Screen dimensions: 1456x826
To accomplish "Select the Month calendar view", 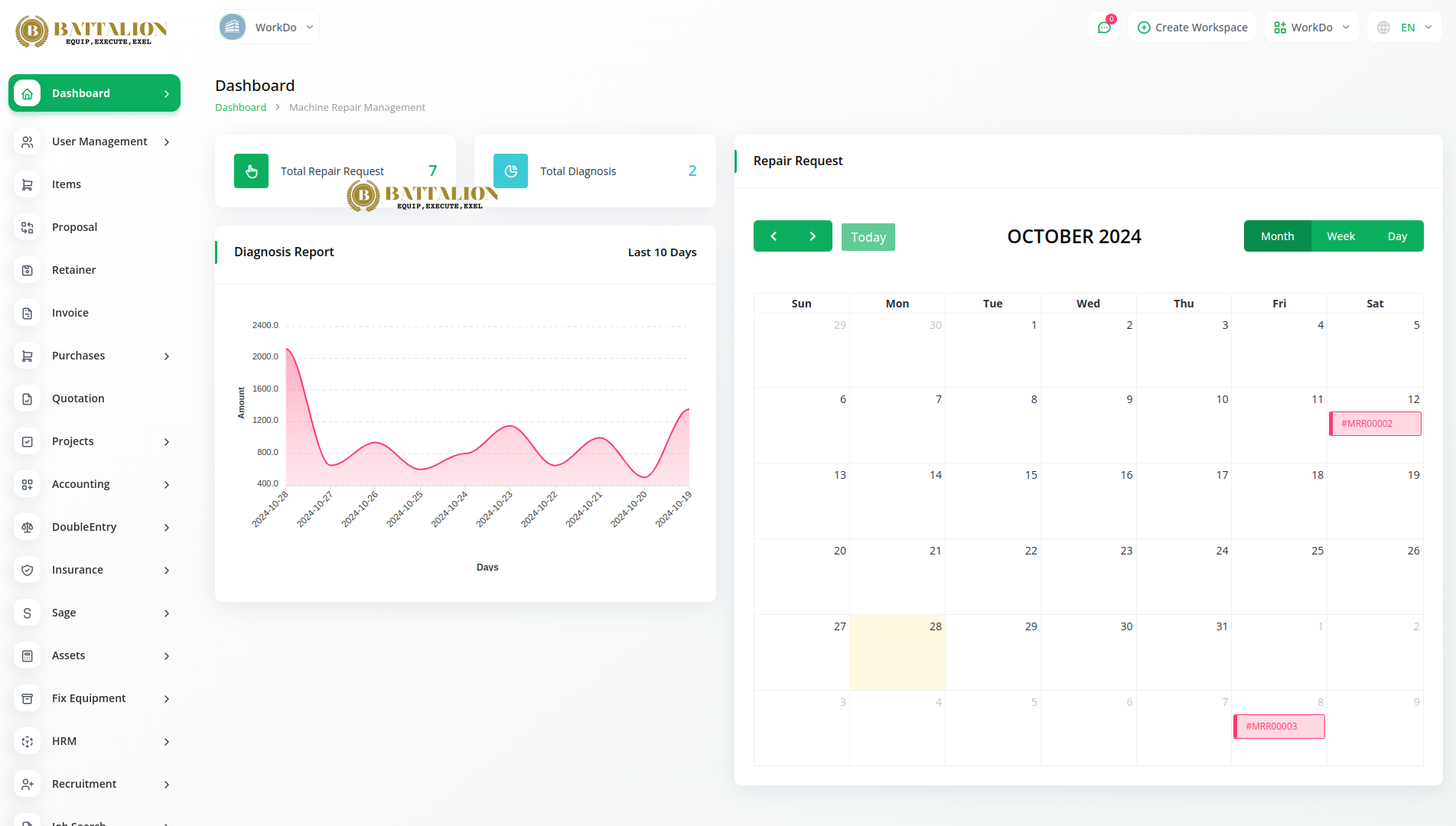I will point(1277,236).
